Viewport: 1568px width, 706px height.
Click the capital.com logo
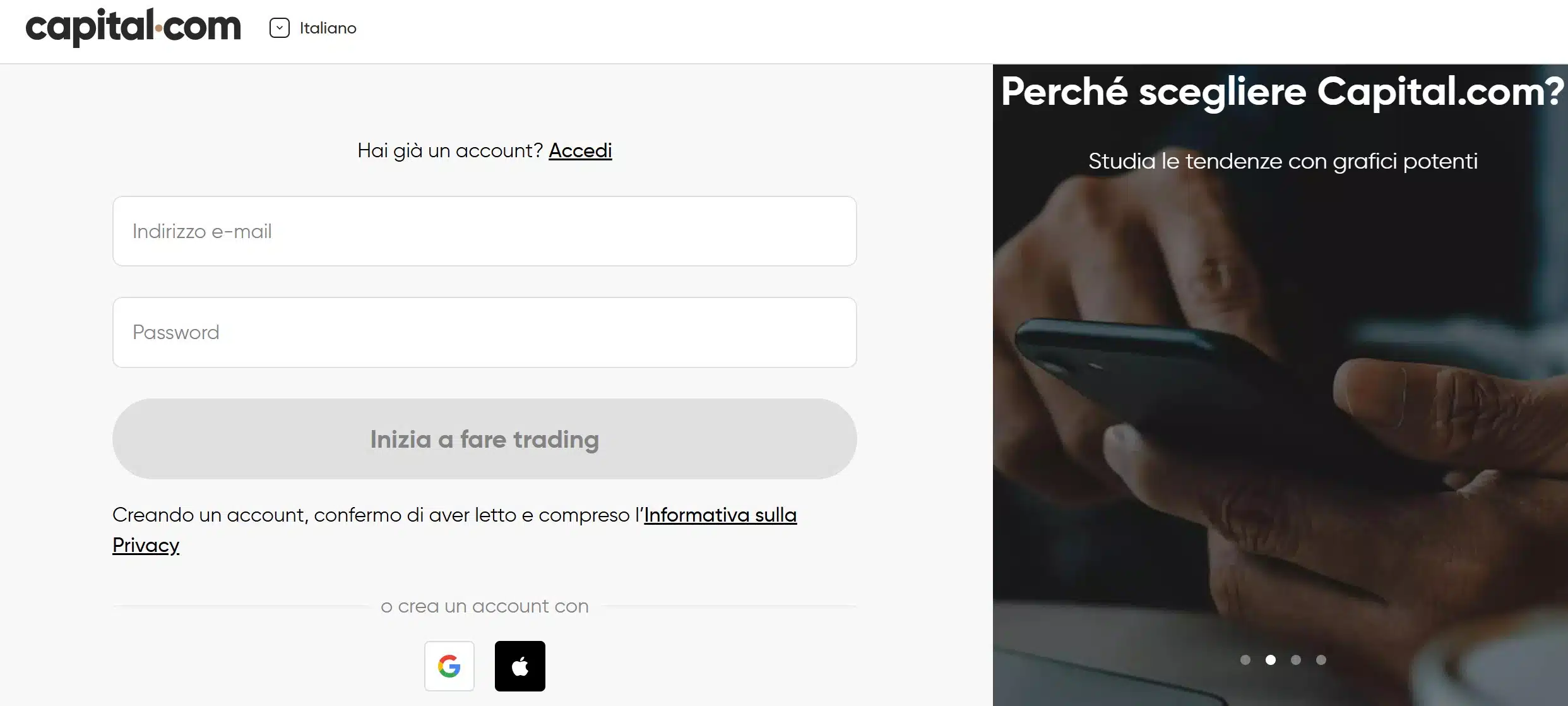[133, 28]
